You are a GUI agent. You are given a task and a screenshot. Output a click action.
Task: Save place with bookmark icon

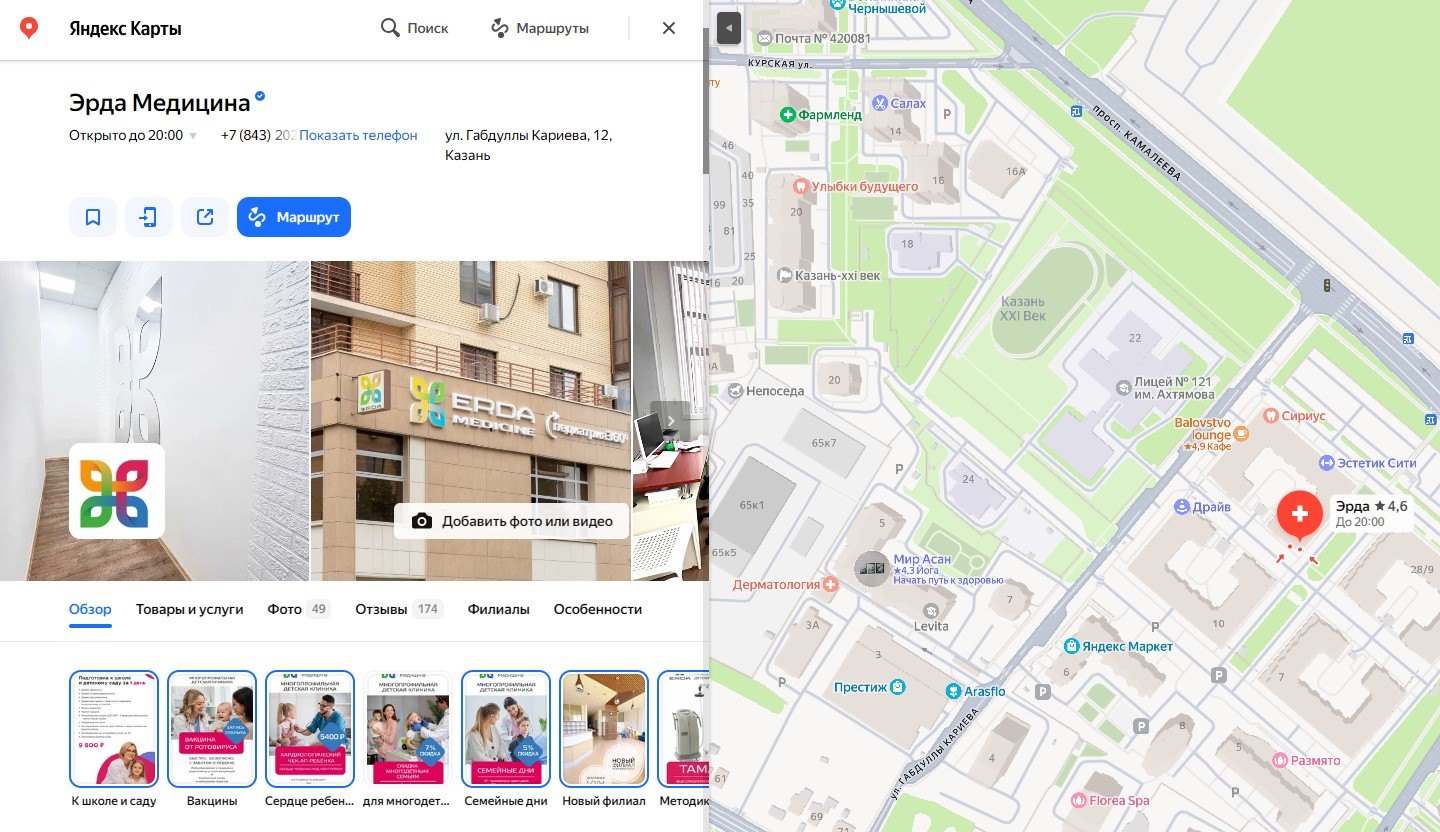(x=93, y=217)
